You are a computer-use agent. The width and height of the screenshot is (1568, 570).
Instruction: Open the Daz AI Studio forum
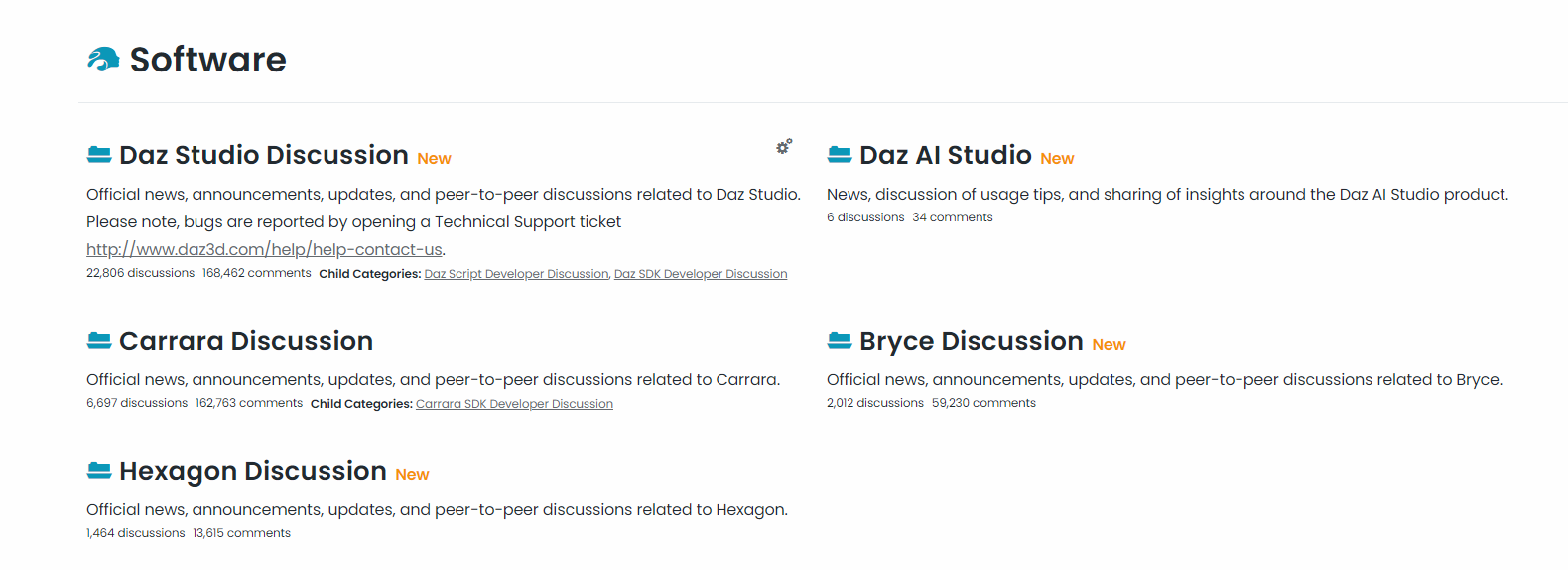pyautogui.click(x=945, y=155)
